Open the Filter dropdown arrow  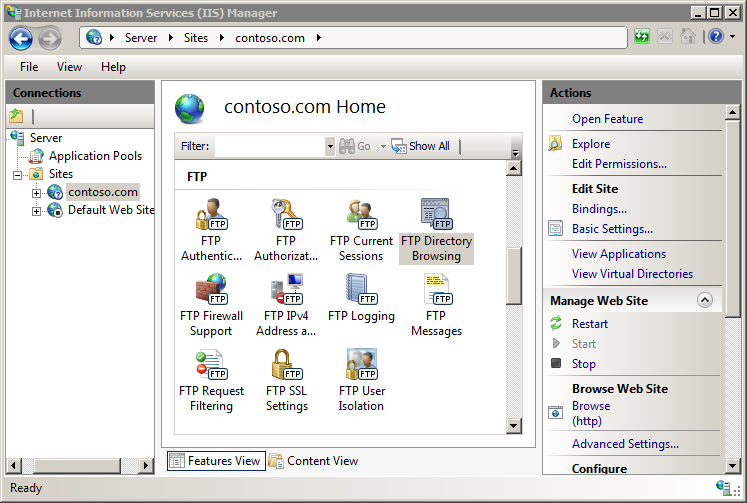pos(330,146)
